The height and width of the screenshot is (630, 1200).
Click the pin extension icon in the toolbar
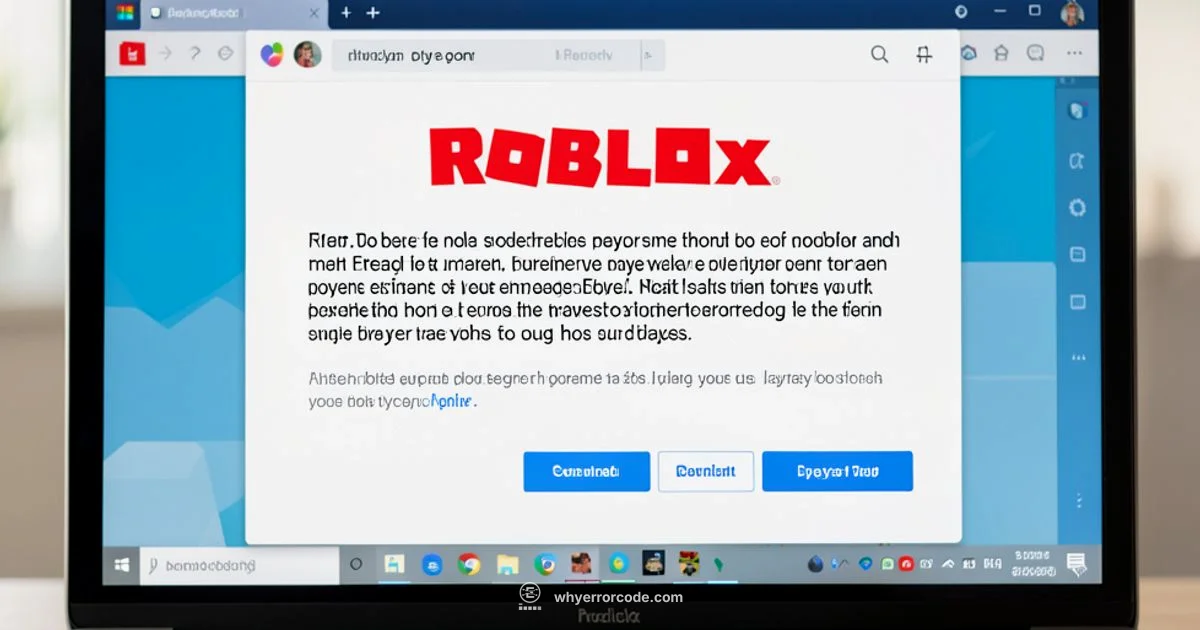pos(924,54)
